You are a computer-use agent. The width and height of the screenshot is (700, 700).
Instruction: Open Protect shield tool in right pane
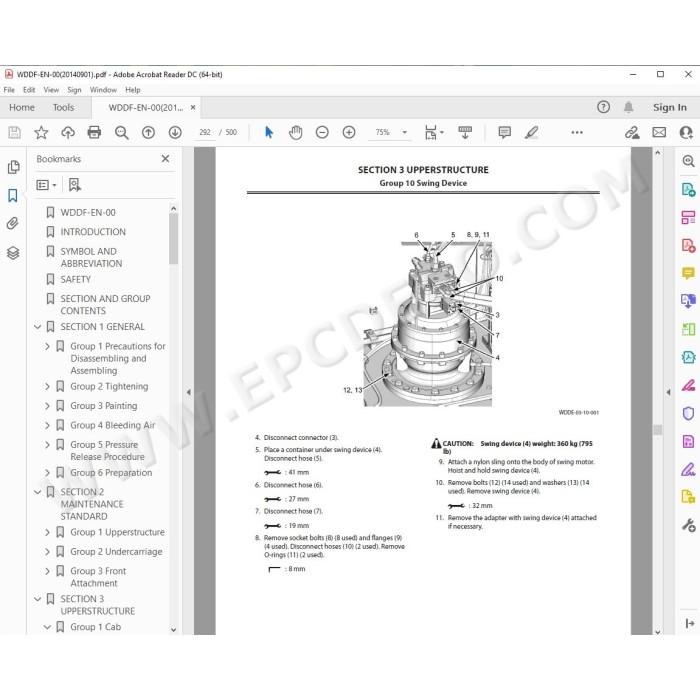[688, 413]
